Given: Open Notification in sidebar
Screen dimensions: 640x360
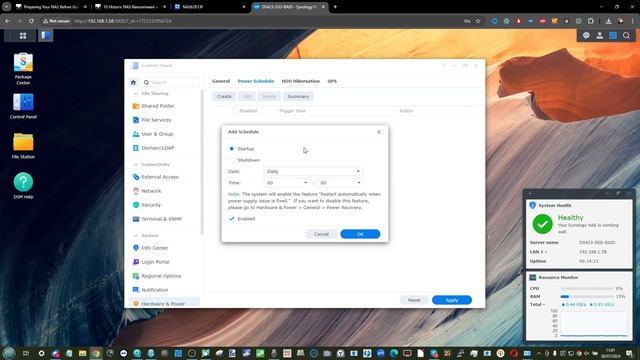Looking at the screenshot, I should [x=155, y=290].
